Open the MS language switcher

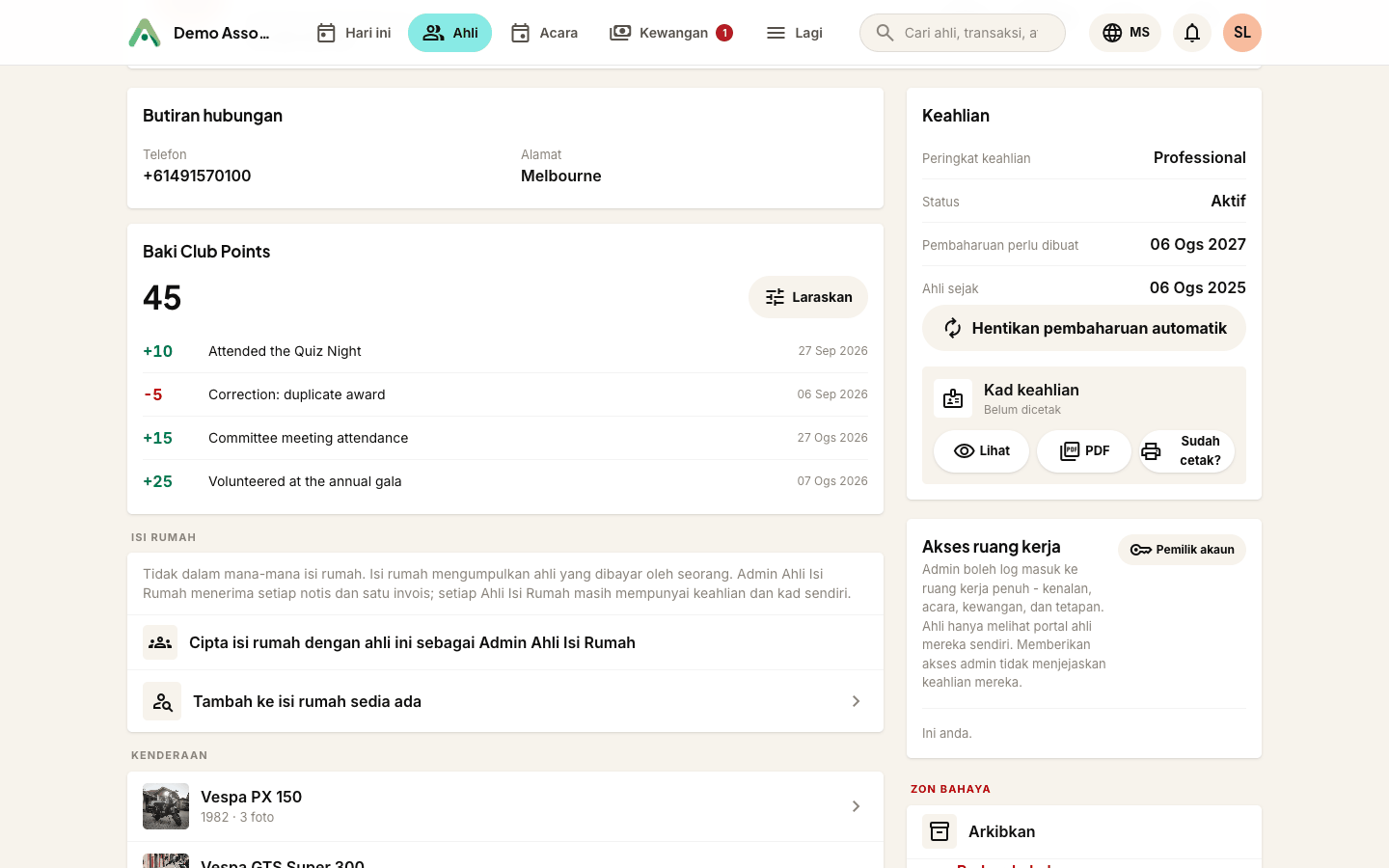(1126, 33)
